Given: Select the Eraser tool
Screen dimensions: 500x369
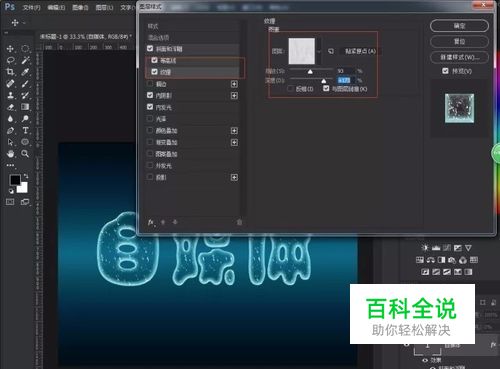Looking at the screenshot, I should 10,107.
